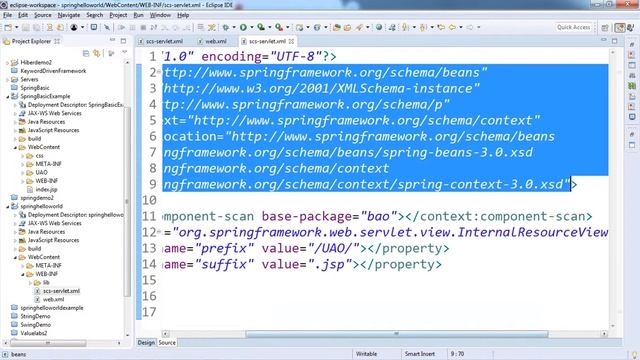The height and width of the screenshot is (360, 640).
Task: Click the Next Annotation toolbar icon
Action: [x=405, y=27]
